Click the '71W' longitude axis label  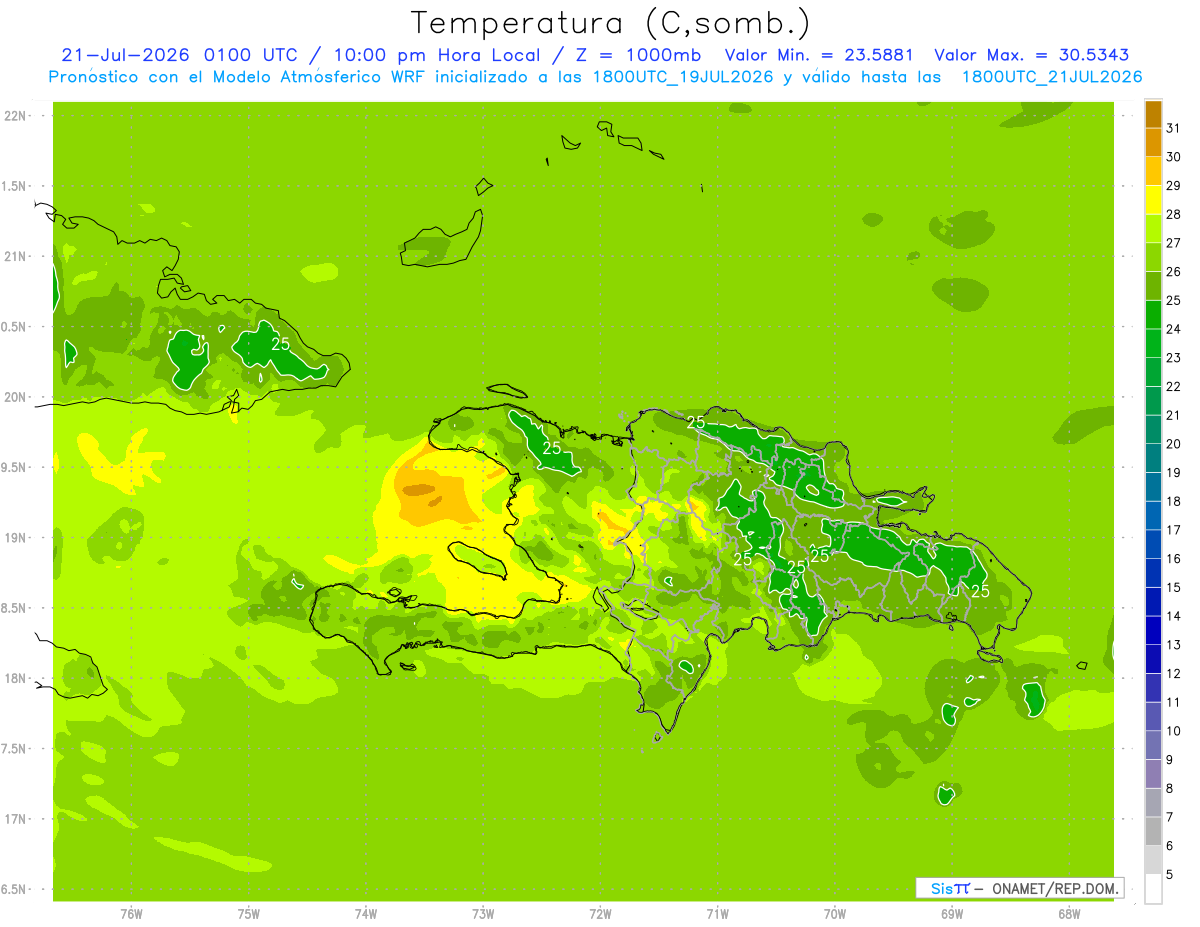[x=717, y=914]
